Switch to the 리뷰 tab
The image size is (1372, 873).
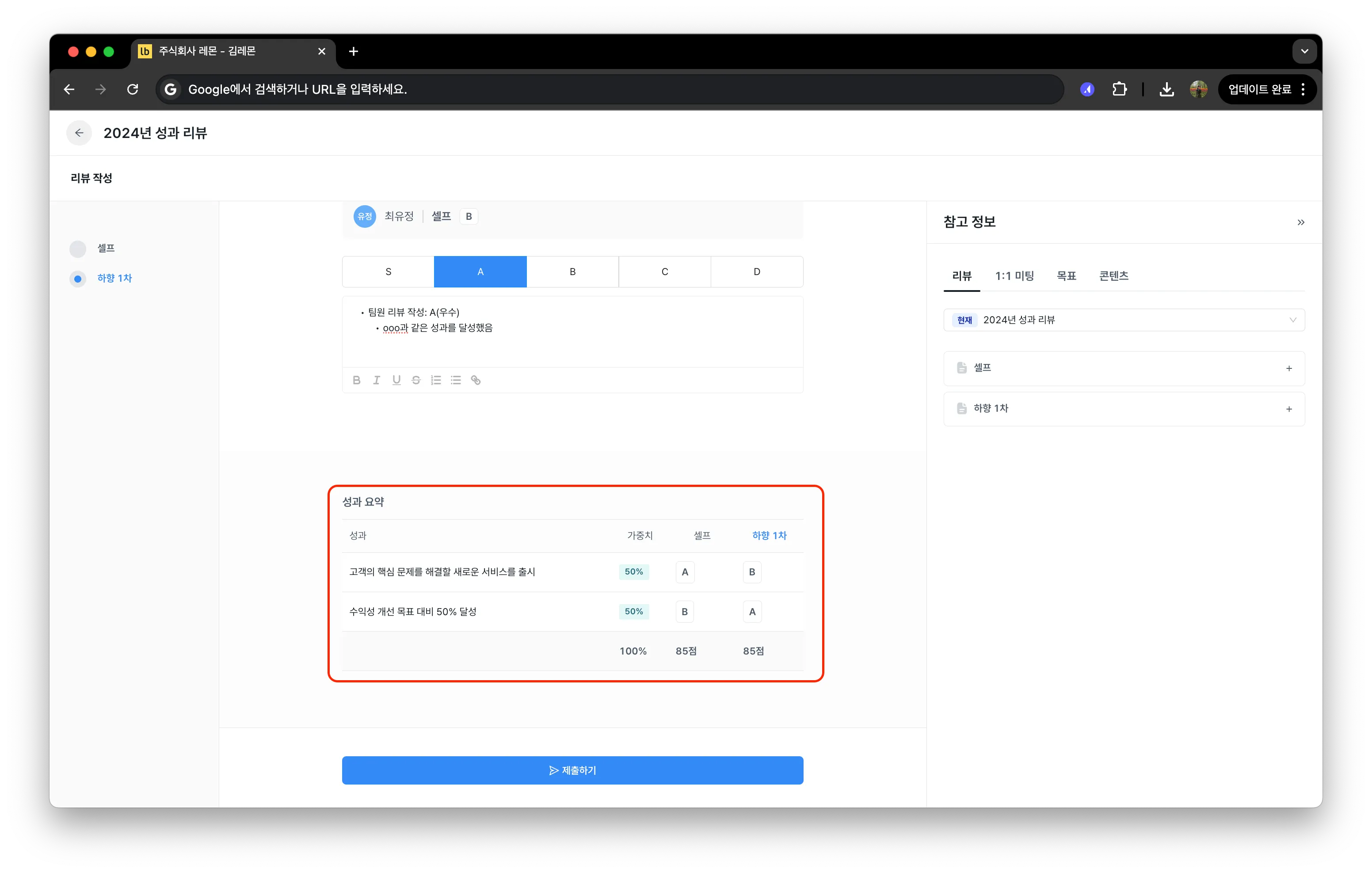[x=962, y=276]
